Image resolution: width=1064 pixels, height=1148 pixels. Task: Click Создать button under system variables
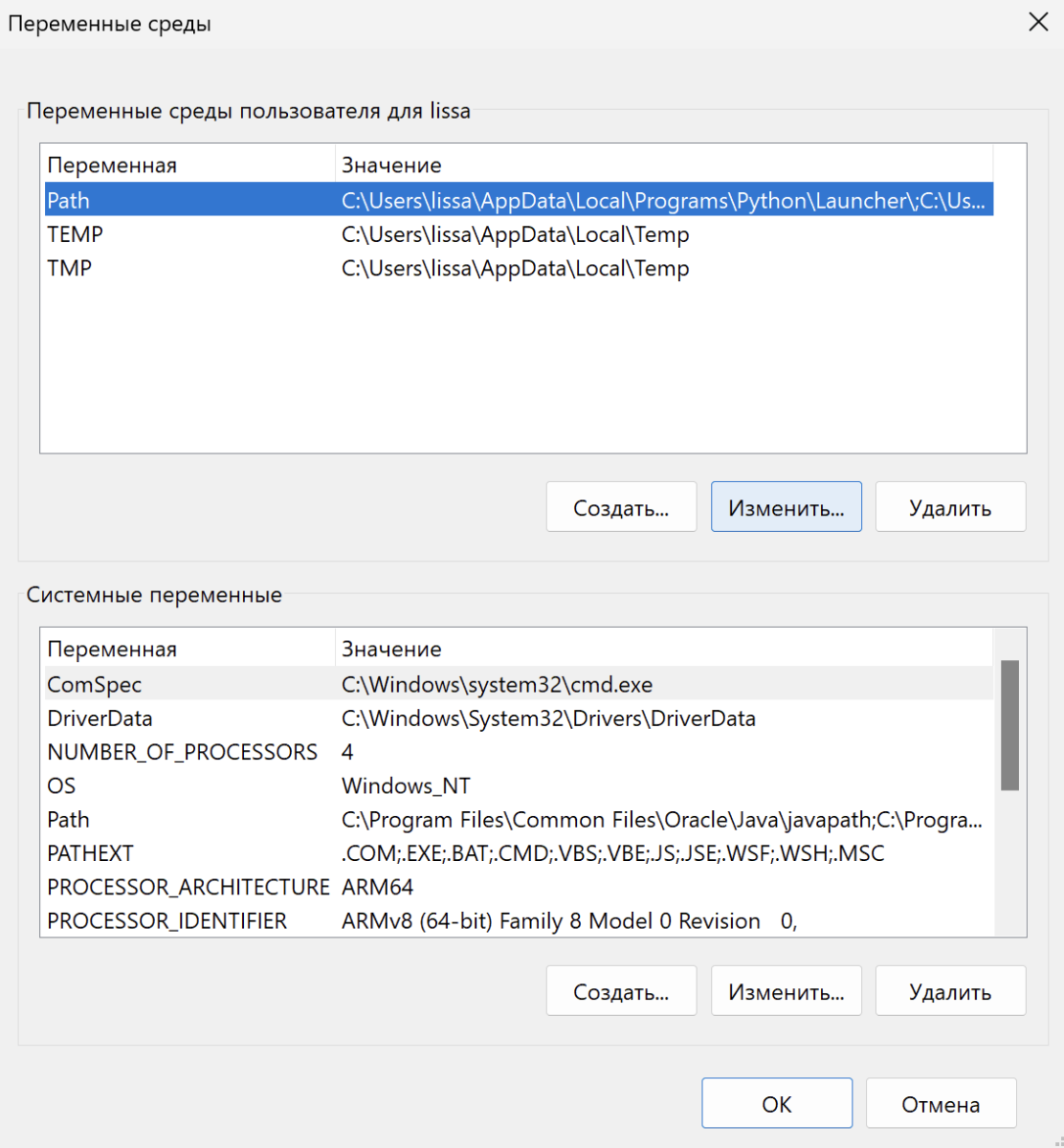[x=621, y=991]
